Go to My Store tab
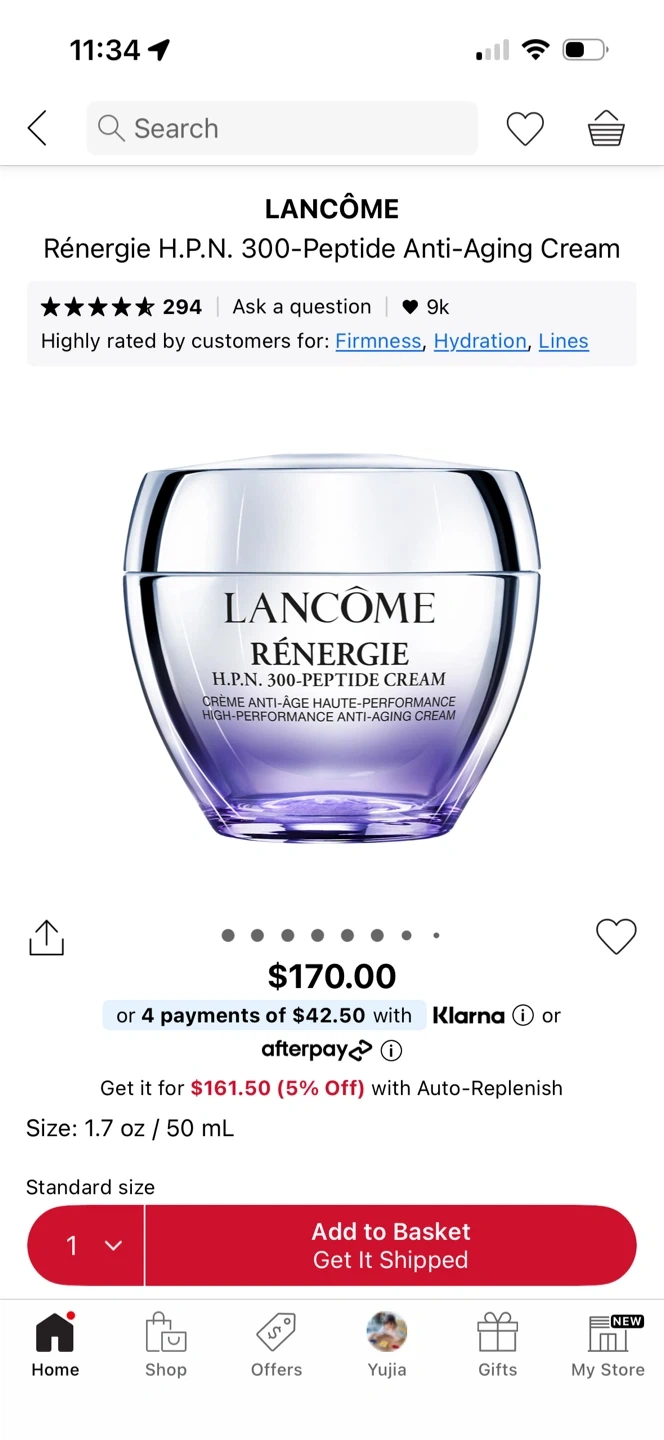Screen dimensions: 664x1440 tap(608, 1346)
